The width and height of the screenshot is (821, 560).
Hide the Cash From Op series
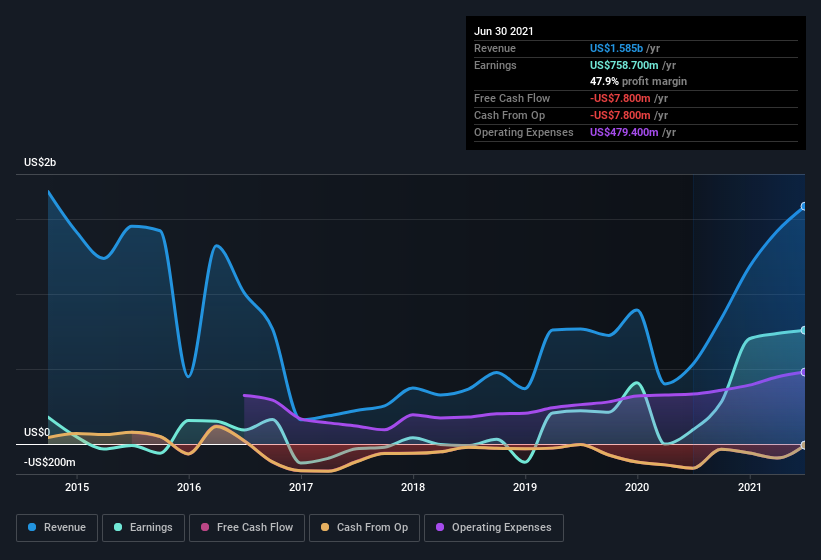(364, 528)
